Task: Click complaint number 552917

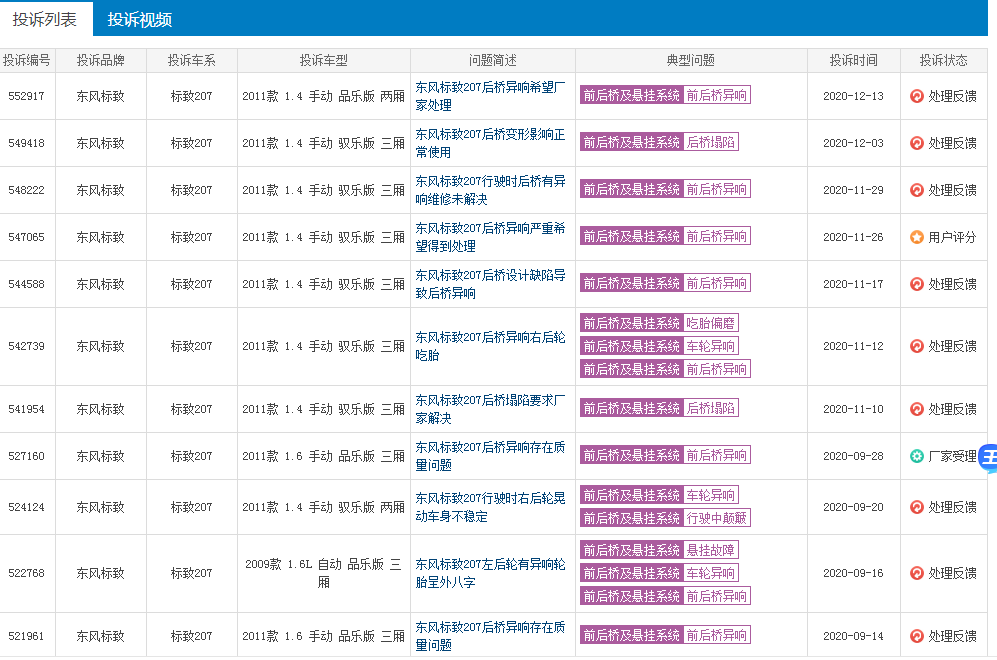Action: coord(27,96)
